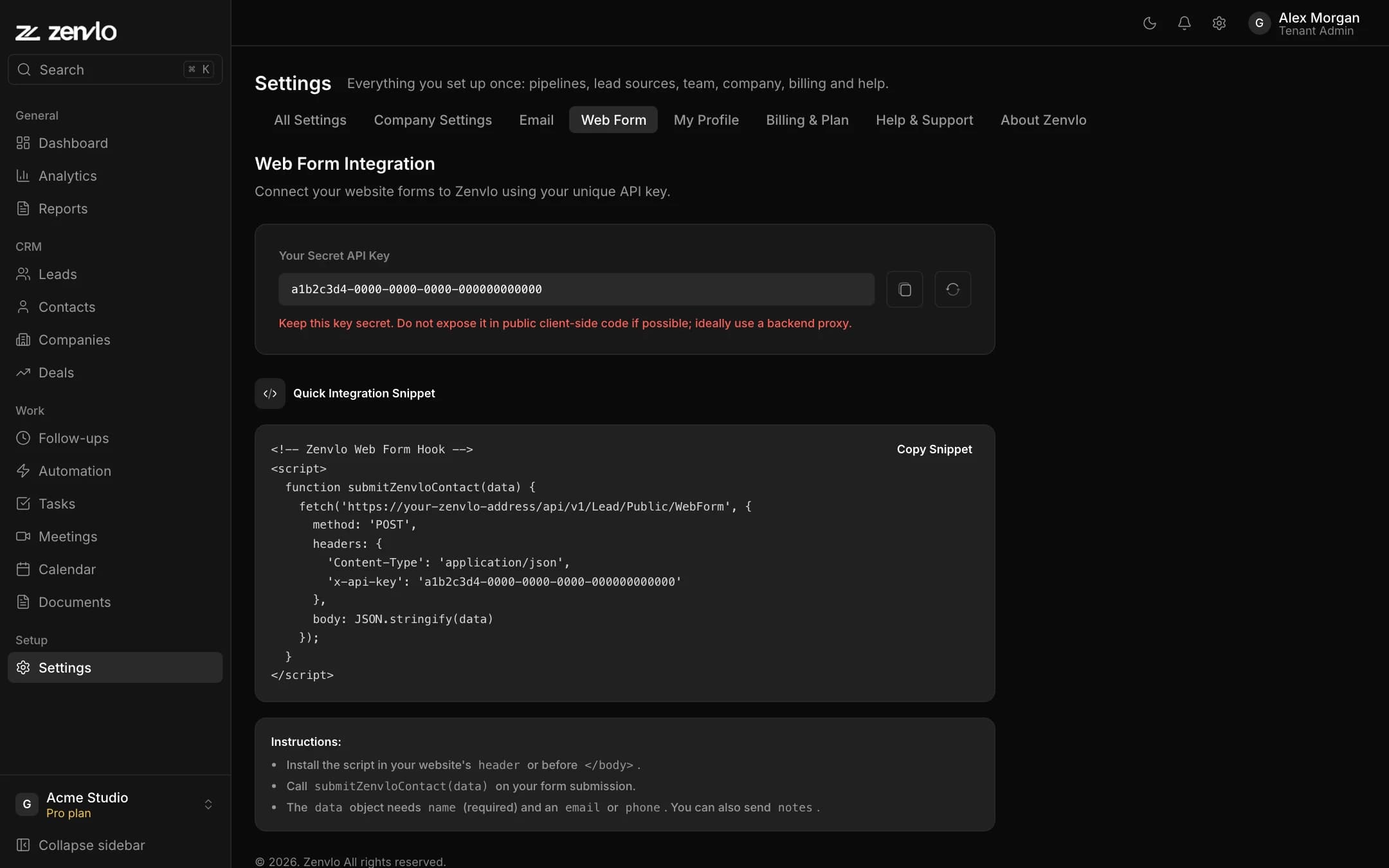Viewport: 1389px width, 868px height.
Task: Copy the secret API key
Action: [x=904, y=289]
